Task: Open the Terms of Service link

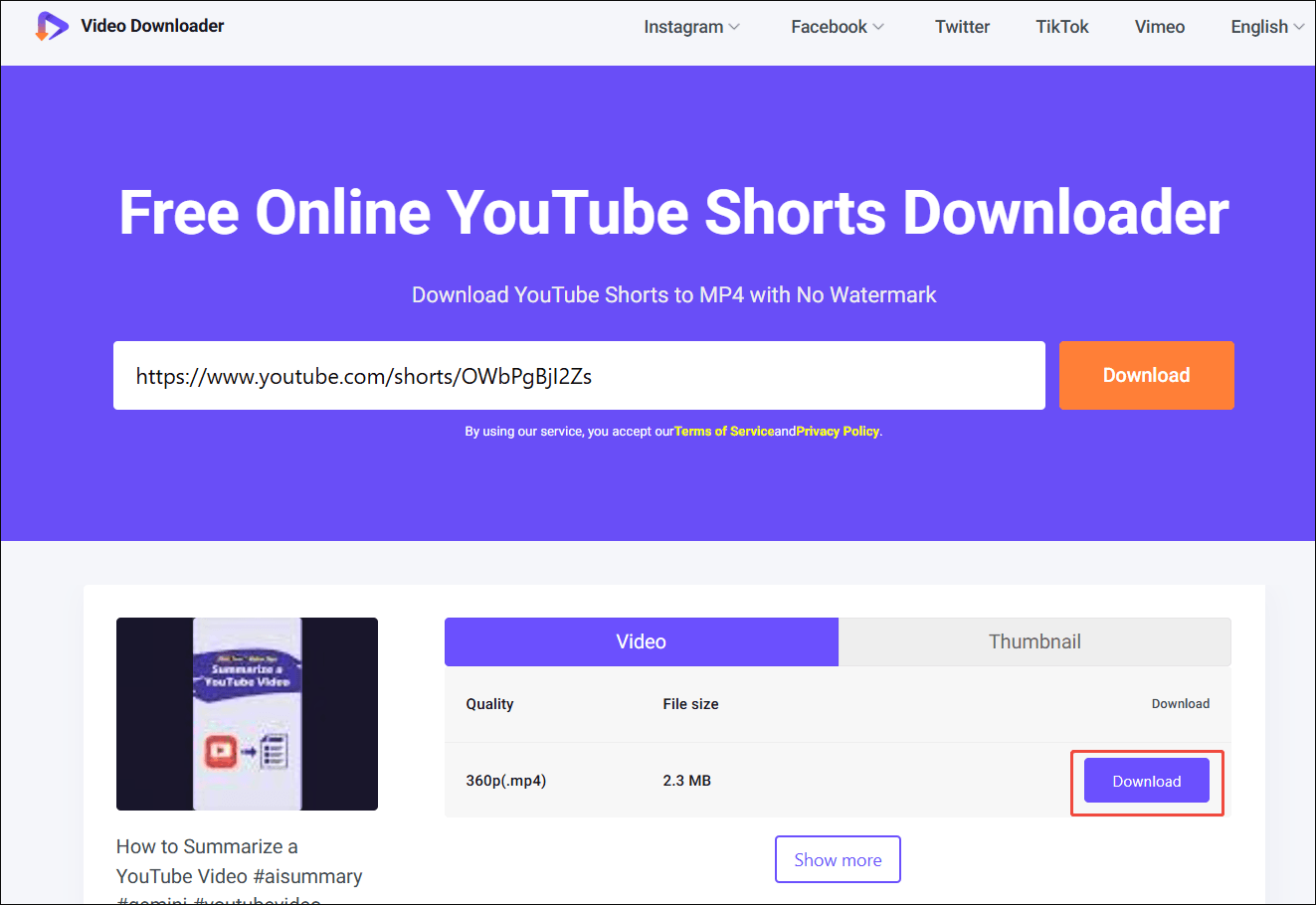Action: (x=724, y=432)
